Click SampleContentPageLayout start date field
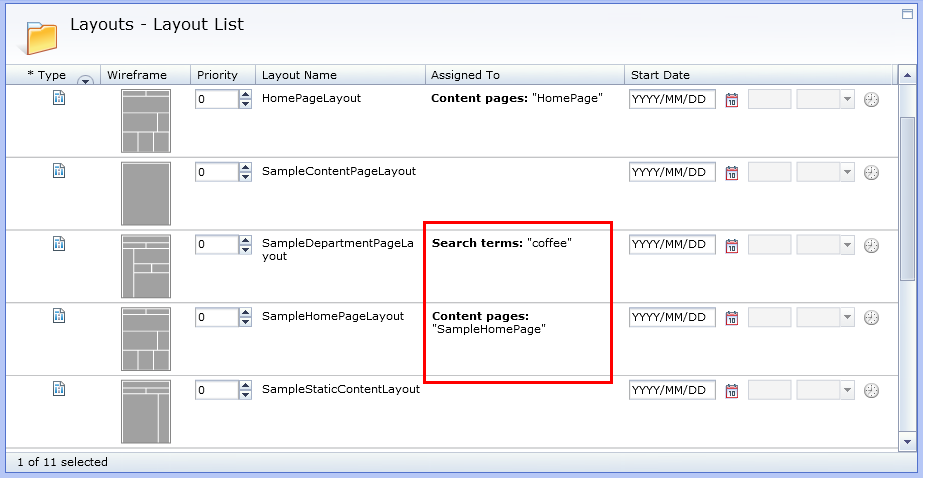Viewport: 925px width, 478px height. click(x=672, y=172)
